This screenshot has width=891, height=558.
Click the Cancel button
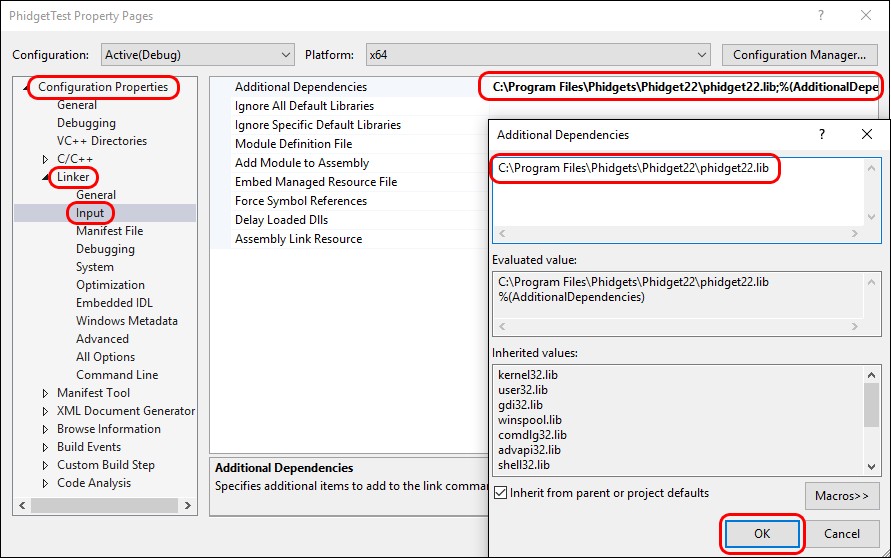tap(843, 534)
